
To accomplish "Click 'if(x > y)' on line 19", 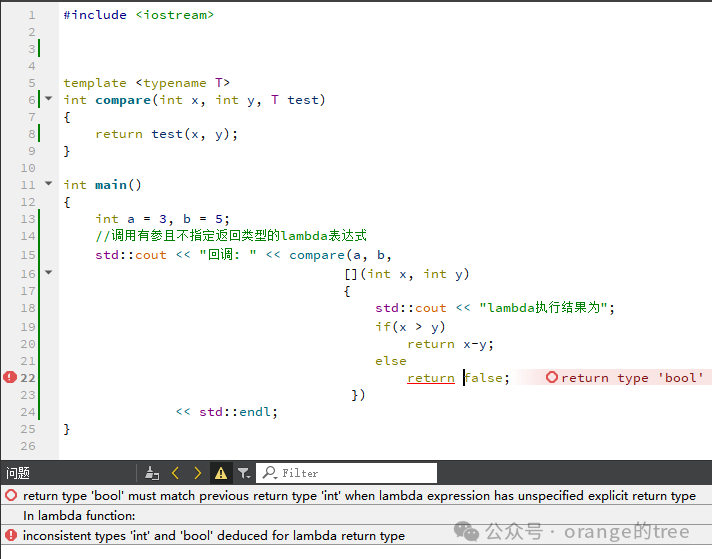I will pyautogui.click(x=410, y=327).
